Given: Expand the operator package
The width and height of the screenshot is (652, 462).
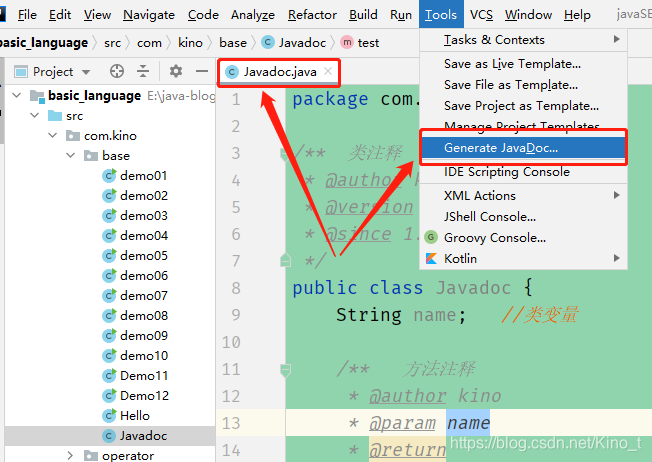Looking at the screenshot, I should click(x=70, y=456).
